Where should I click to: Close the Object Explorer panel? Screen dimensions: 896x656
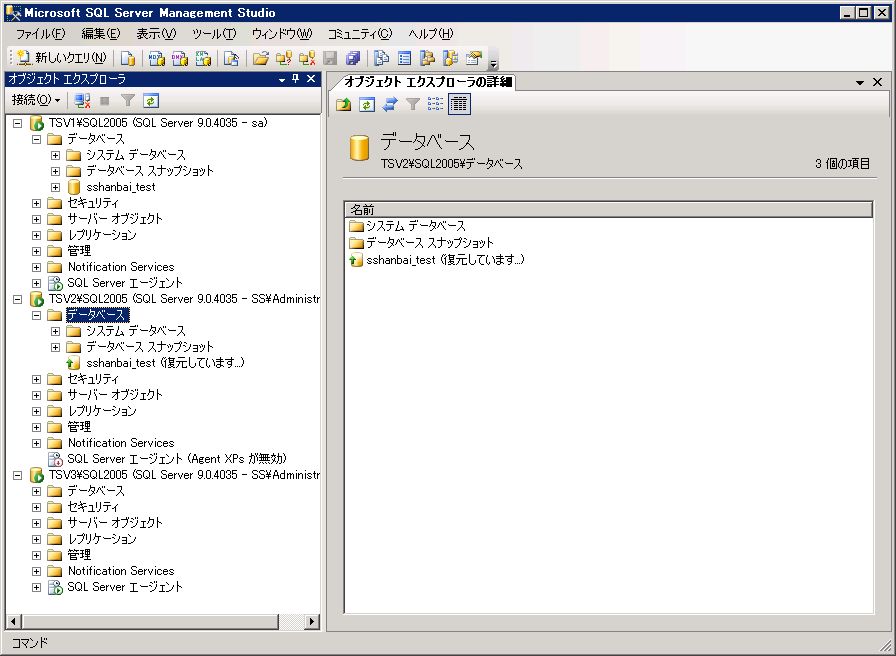click(311, 79)
